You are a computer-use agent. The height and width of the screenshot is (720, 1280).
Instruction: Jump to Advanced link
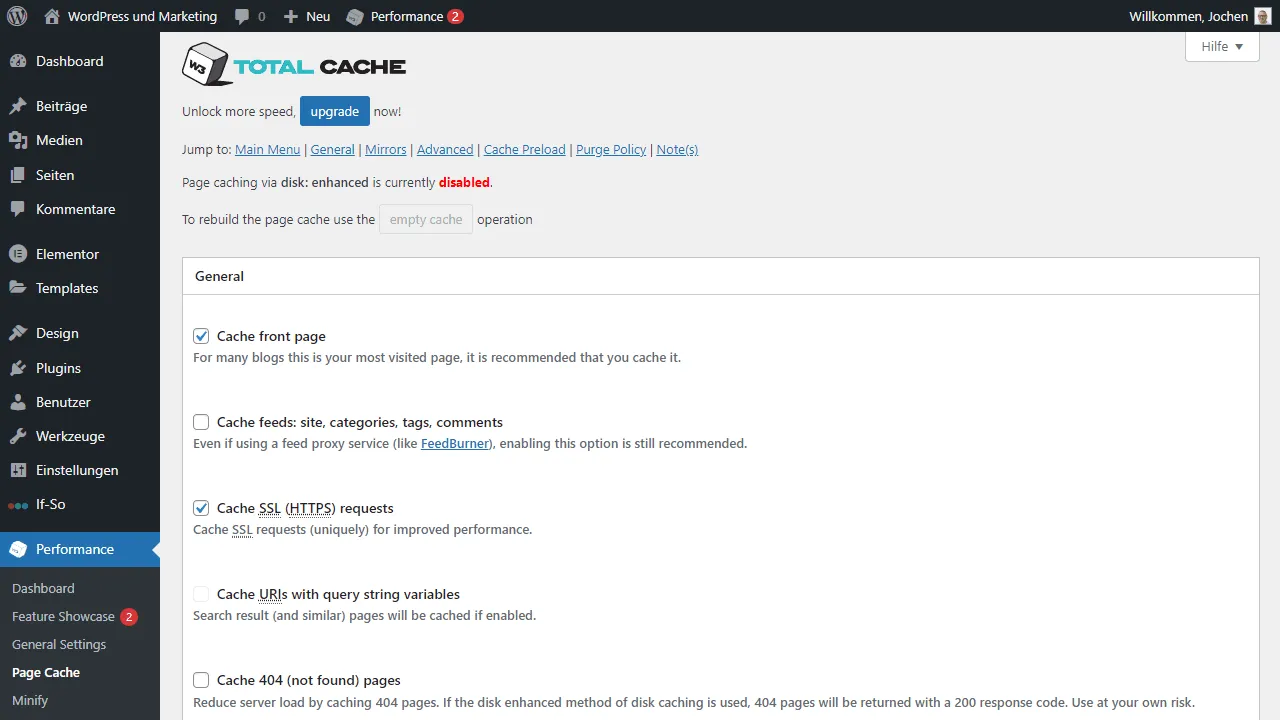445,149
